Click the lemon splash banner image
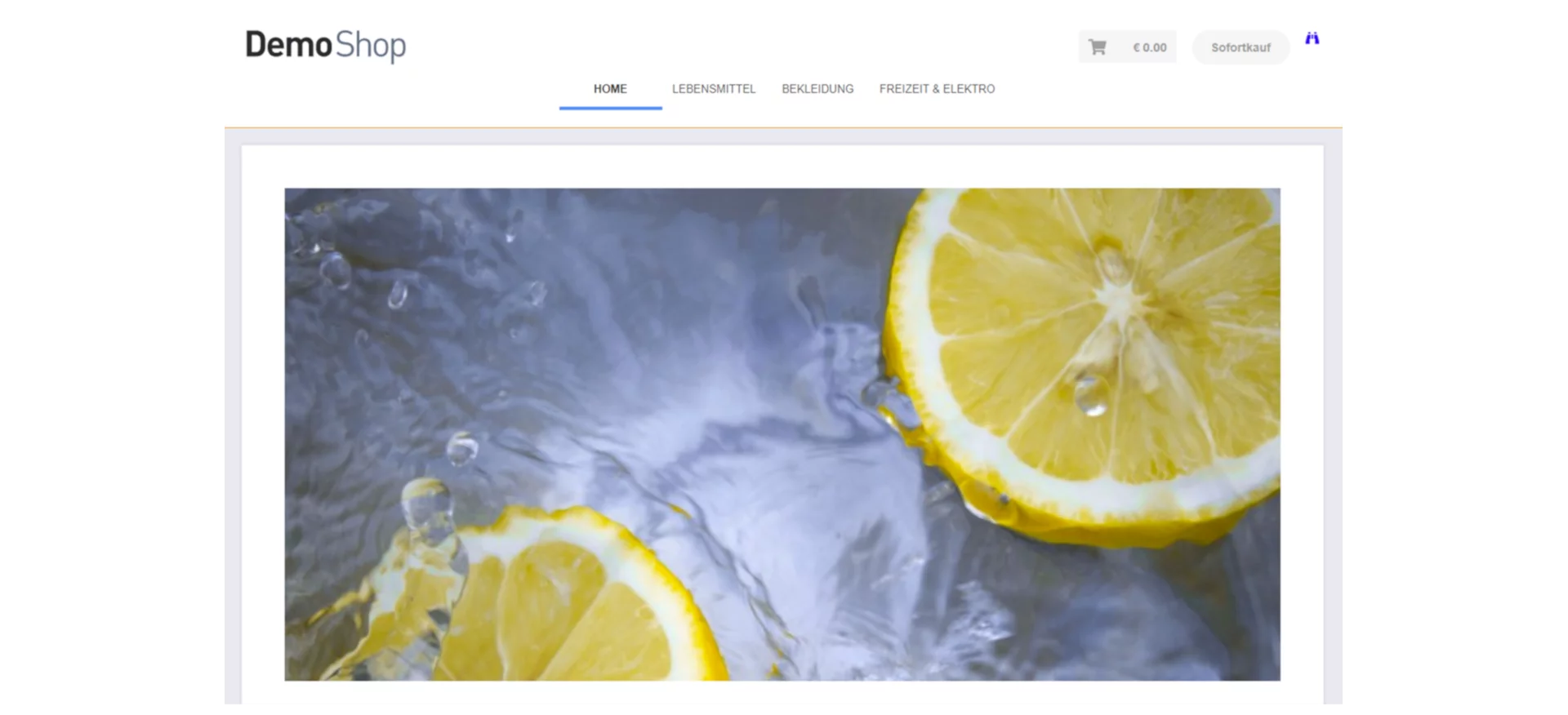This screenshot has width=1568, height=715. point(782,434)
